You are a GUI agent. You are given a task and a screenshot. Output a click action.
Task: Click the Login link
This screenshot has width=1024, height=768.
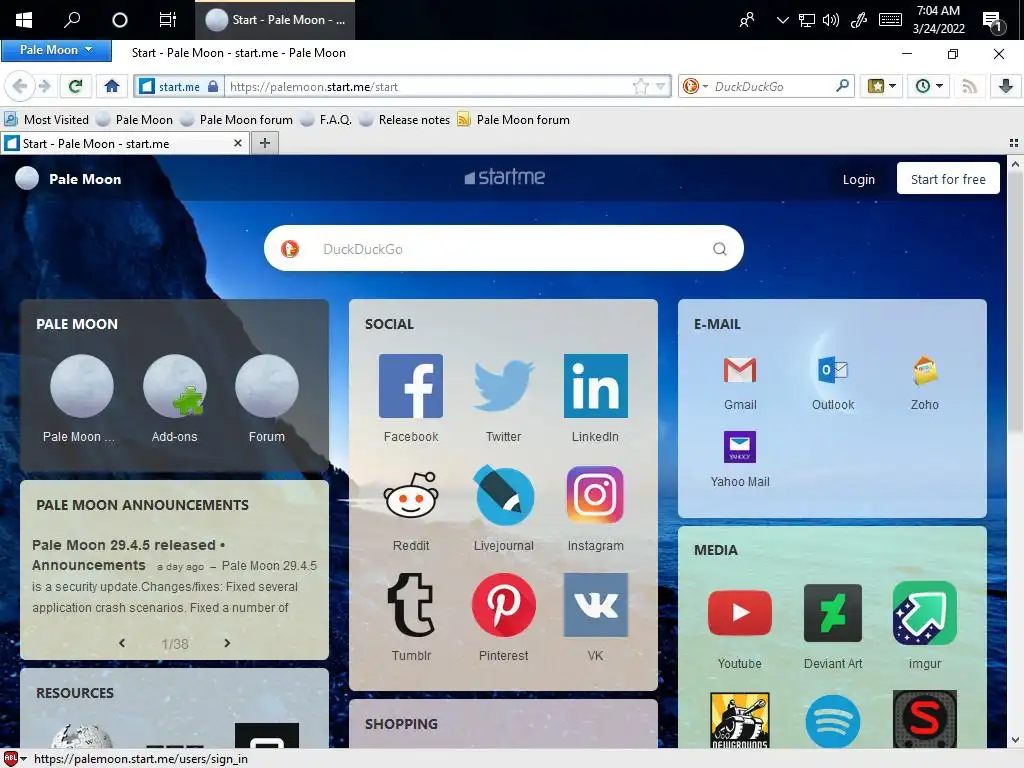point(858,179)
